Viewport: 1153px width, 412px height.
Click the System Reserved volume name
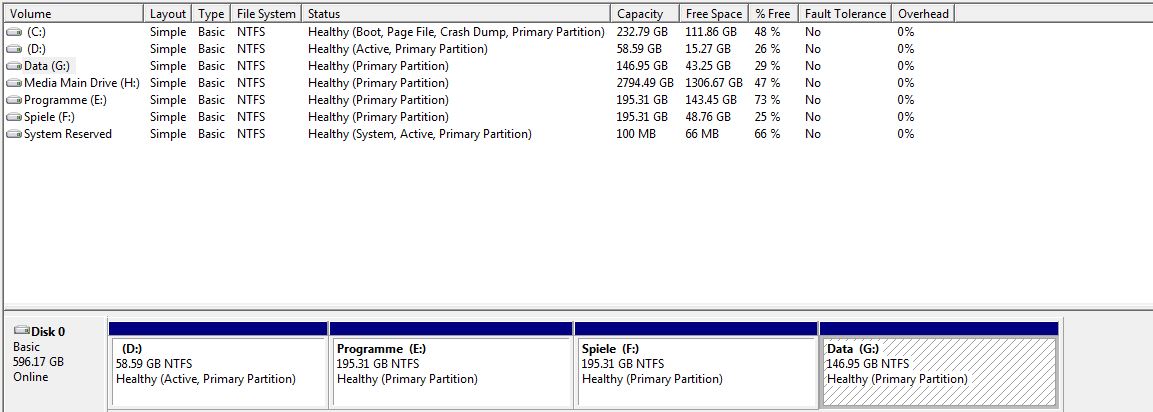(68, 134)
